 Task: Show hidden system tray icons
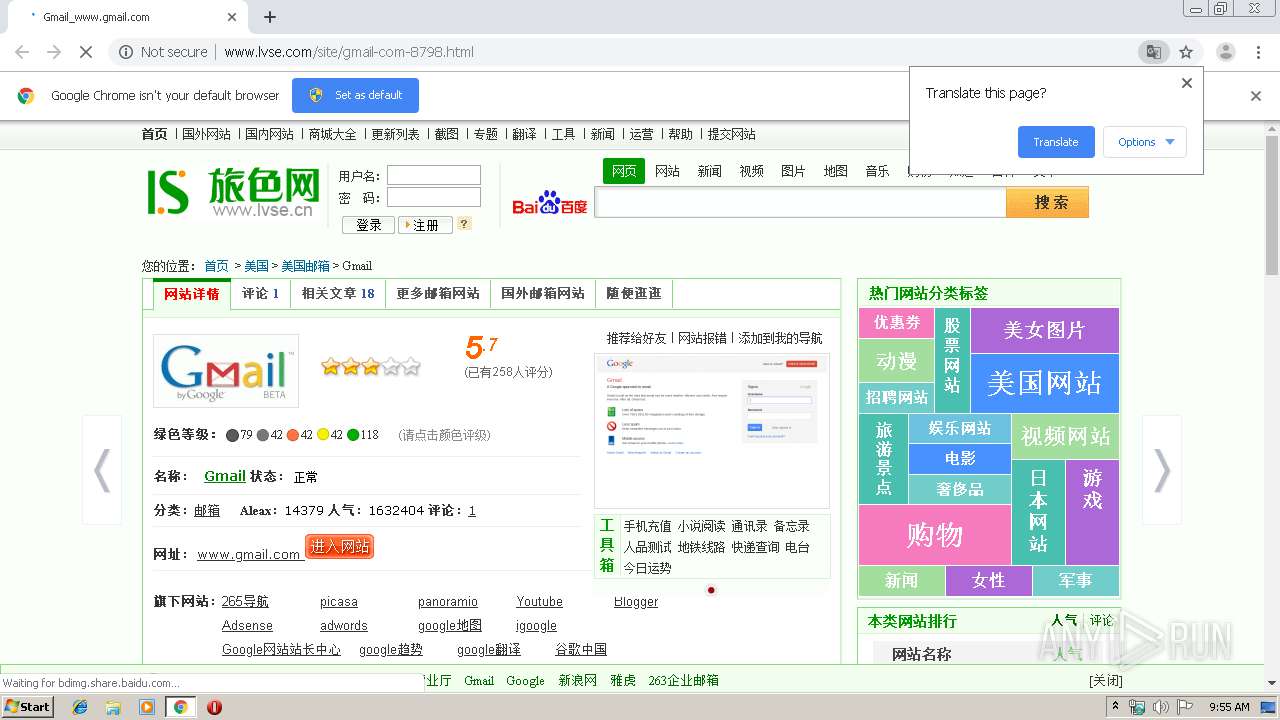pos(1116,707)
